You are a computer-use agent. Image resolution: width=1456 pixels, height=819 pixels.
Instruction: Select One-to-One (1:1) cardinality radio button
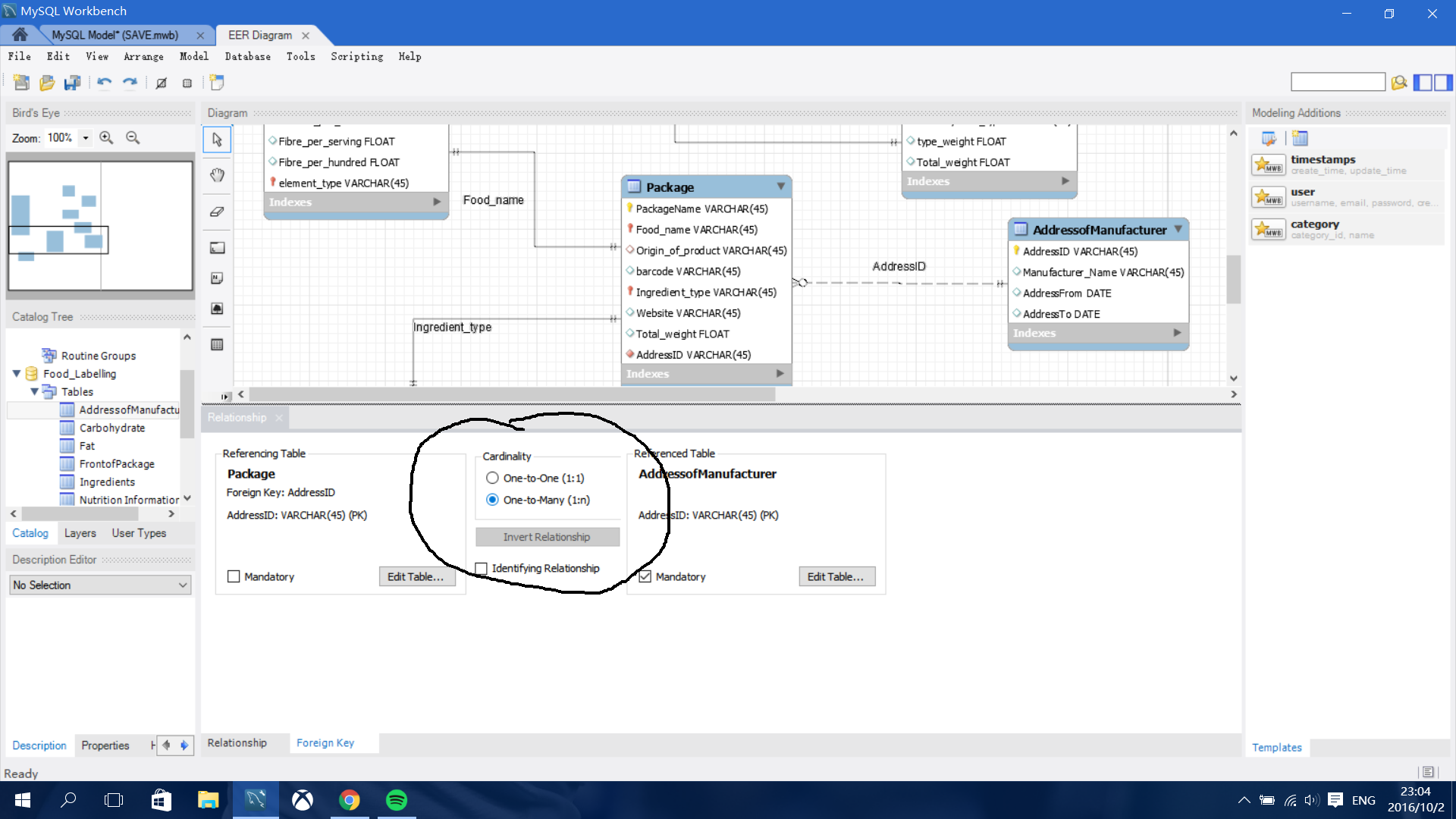point(491,477)
